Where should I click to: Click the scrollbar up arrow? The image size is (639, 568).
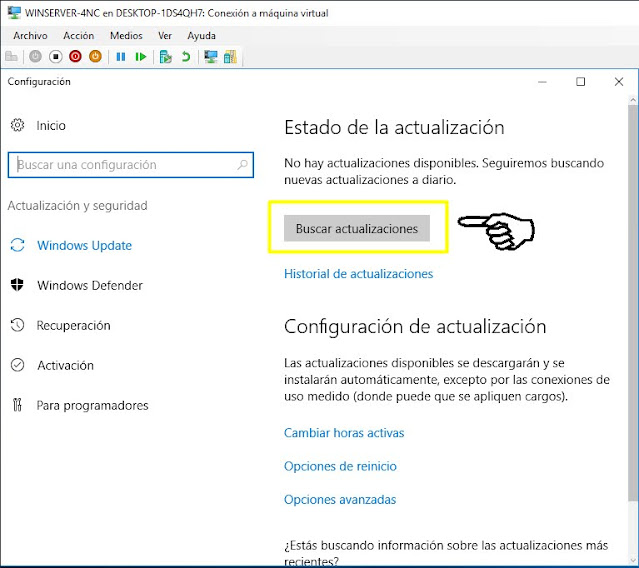(633, 99)
